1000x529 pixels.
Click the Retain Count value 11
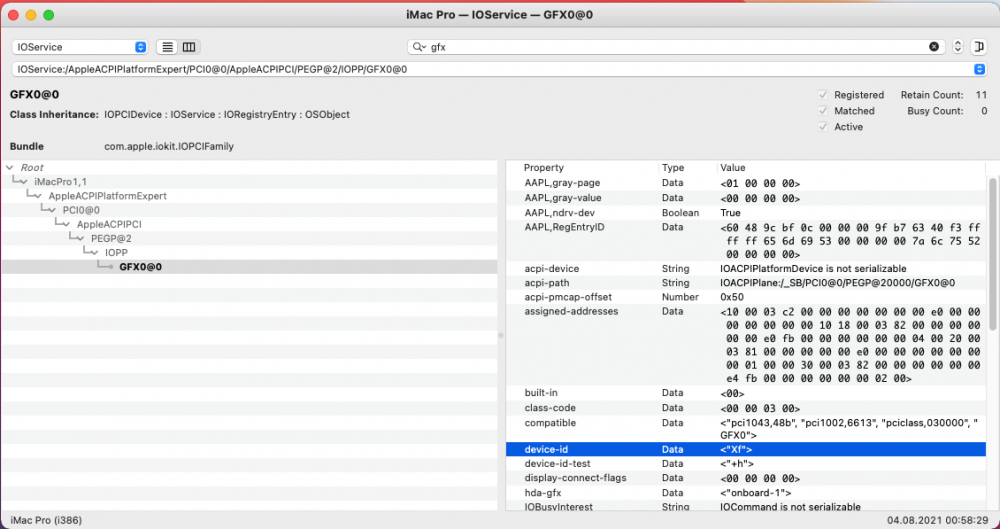[982, 95]
